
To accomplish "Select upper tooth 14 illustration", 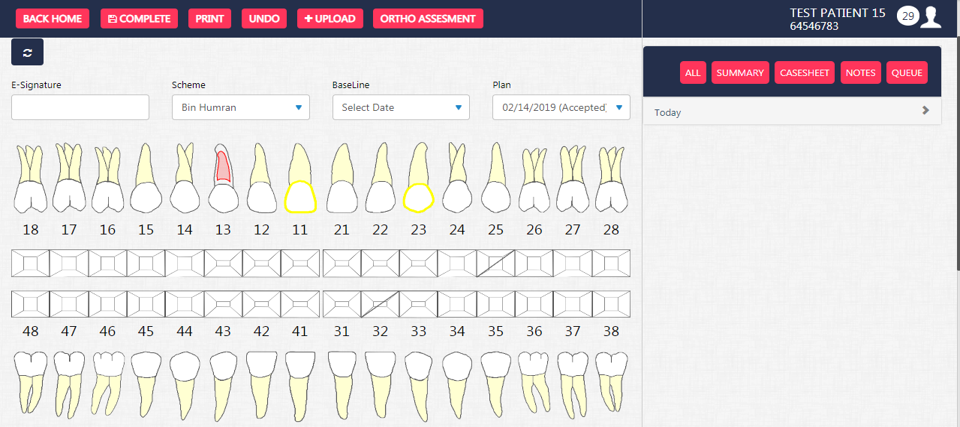I will point(184,178).
